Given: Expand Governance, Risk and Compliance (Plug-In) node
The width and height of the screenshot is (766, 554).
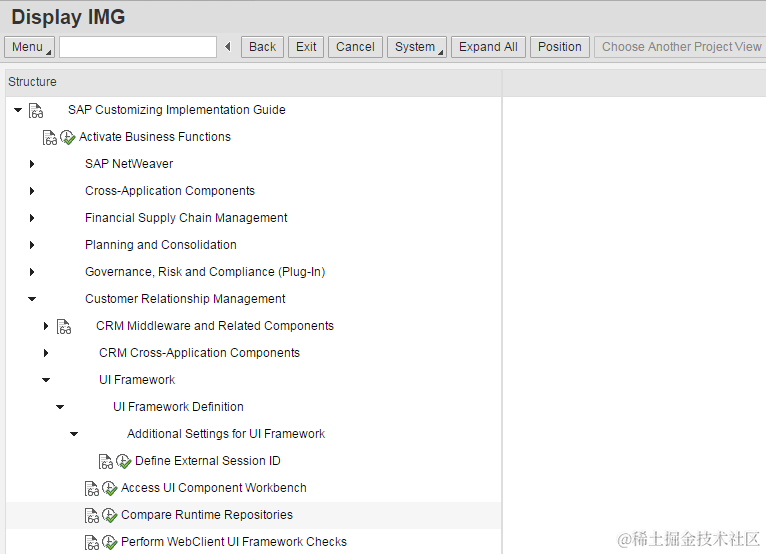Looking at the screenshot, I should 32,272.
